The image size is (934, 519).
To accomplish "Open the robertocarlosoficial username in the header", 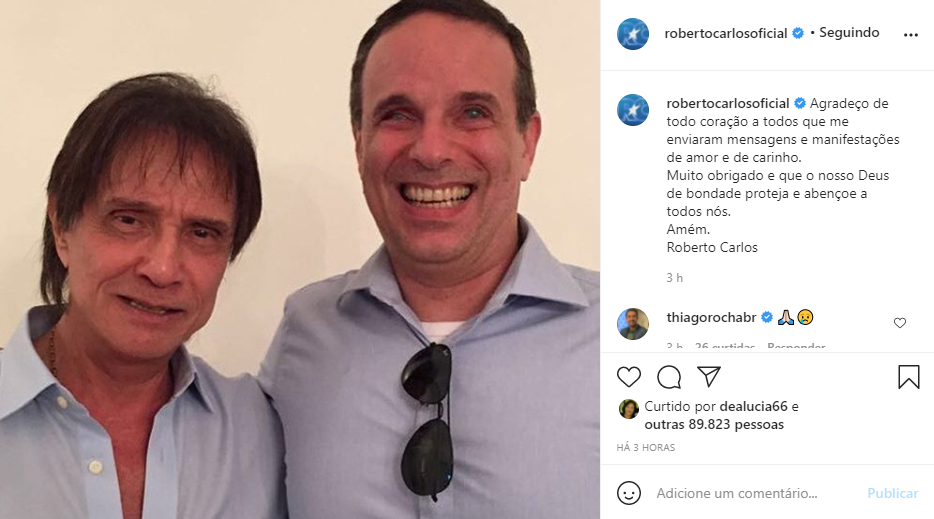I will point(726,33).
